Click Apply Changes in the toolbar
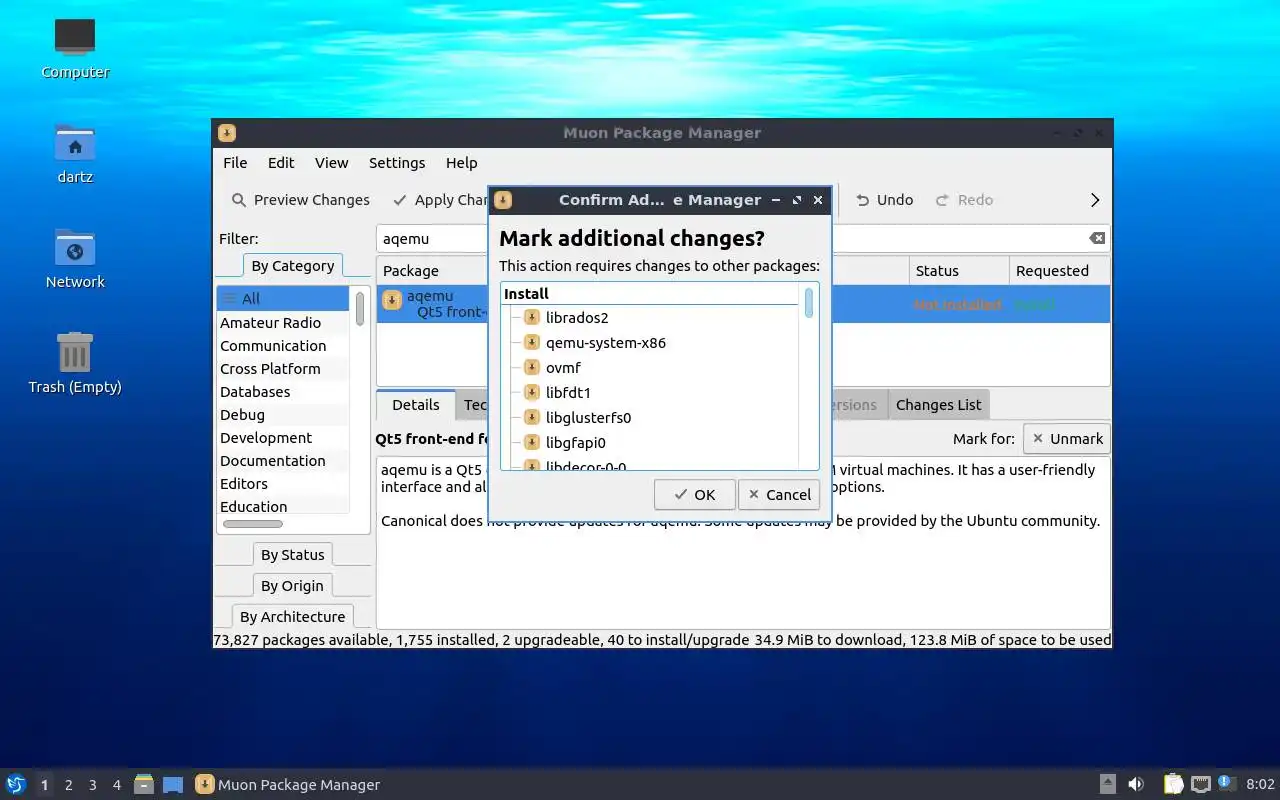The image size is (1280, 800). tap(440, 200)
